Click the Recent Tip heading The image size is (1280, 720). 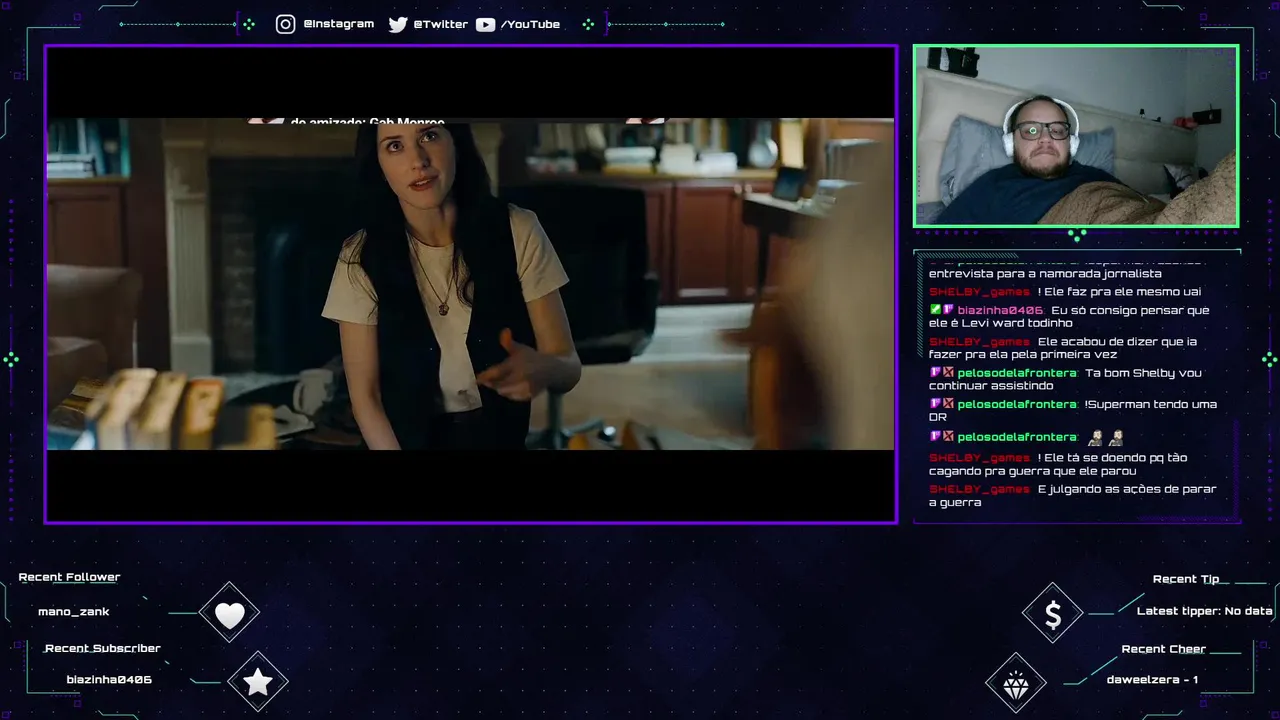pos(1186,579)
